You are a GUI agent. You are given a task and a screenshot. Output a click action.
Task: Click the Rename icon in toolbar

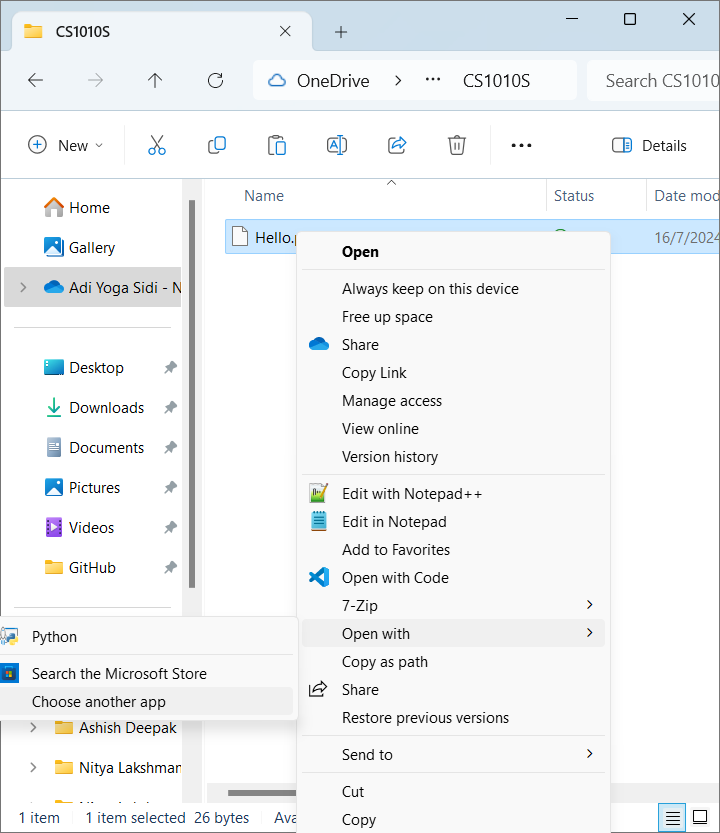[337, 145]
